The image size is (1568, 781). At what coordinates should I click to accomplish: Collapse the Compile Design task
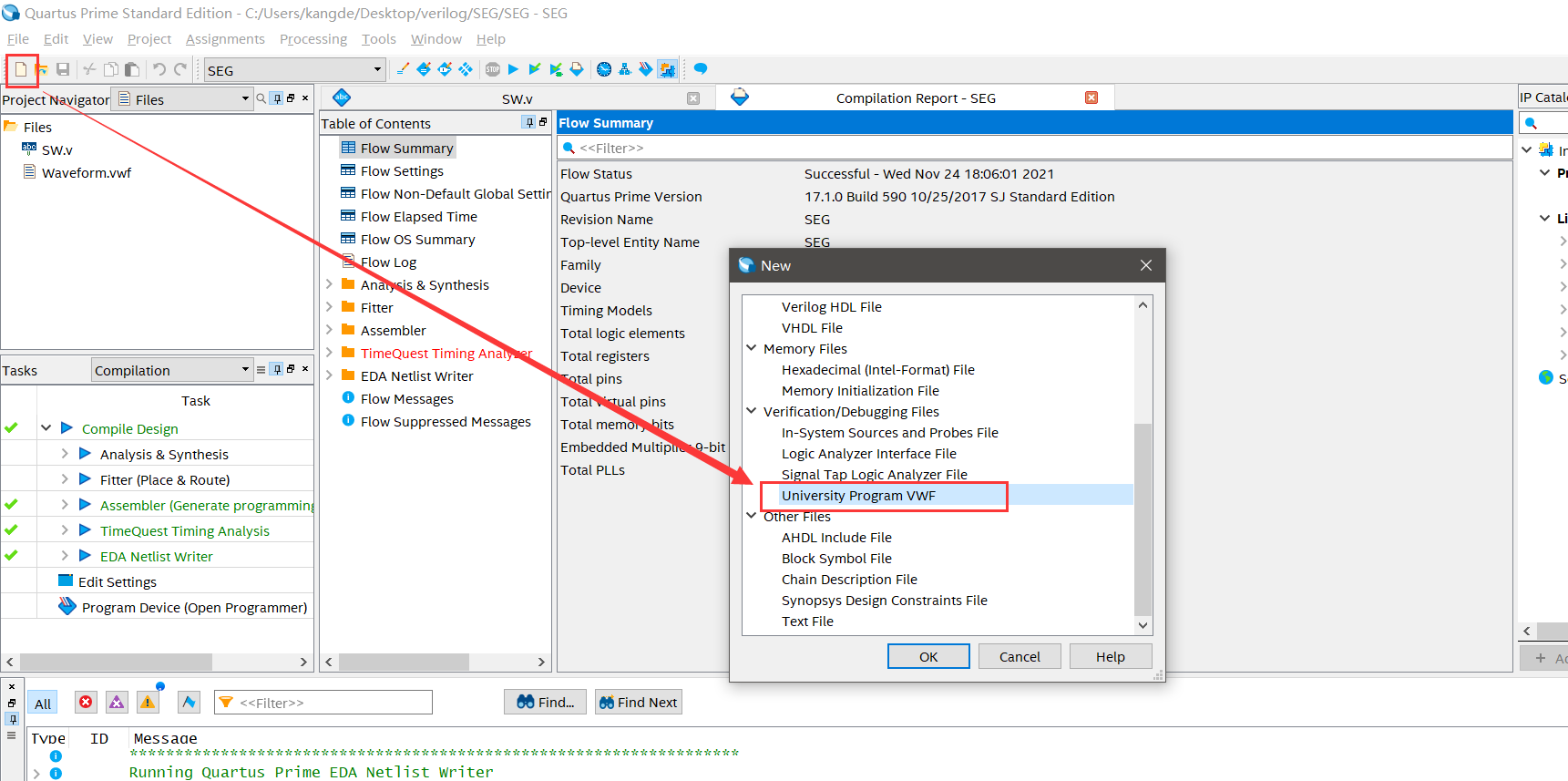(46, 427)
